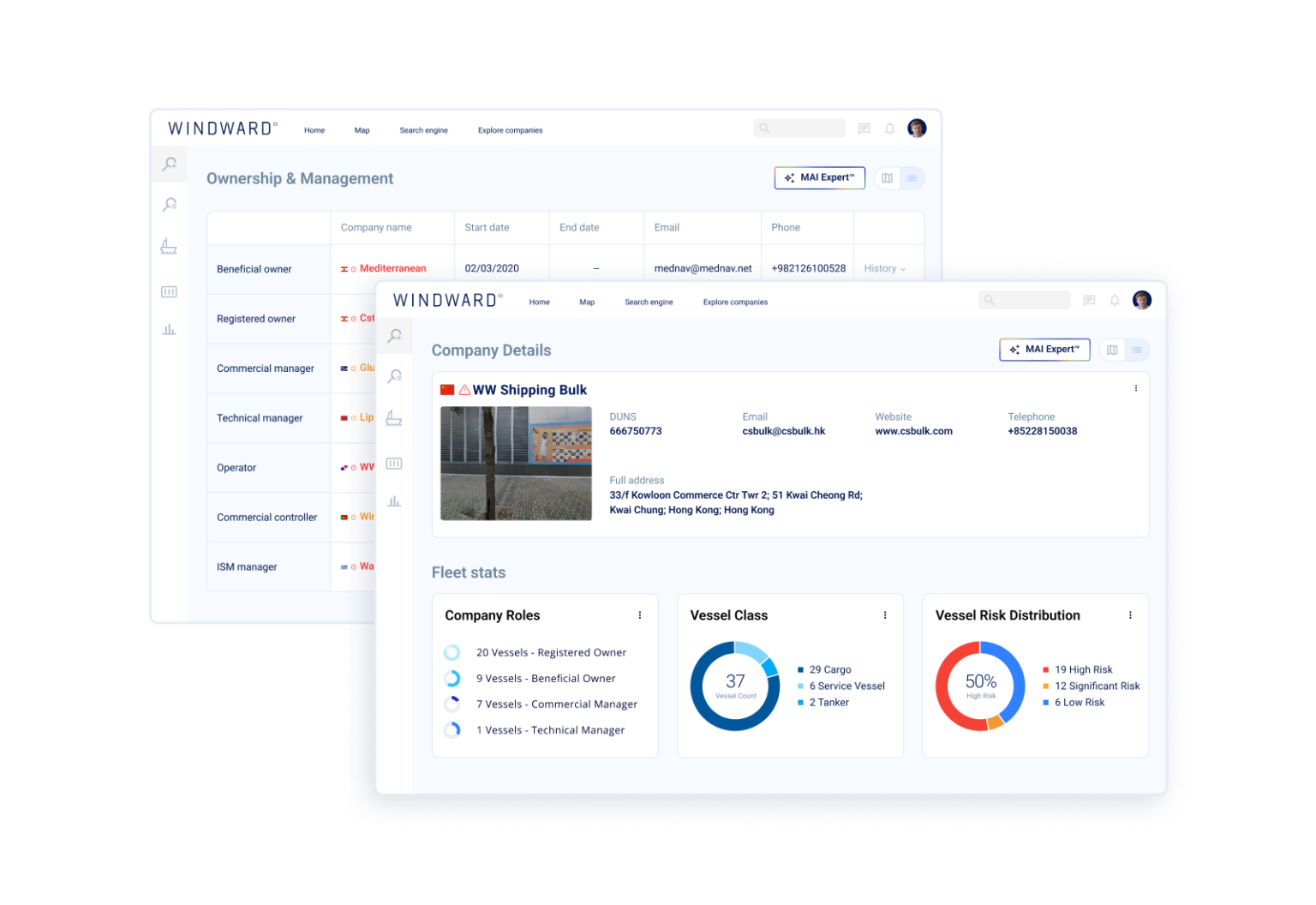The width and height of the screenshot is (1316, 905).
Task: Launch MAI Expert
Action: click(x=1044, y=350)
